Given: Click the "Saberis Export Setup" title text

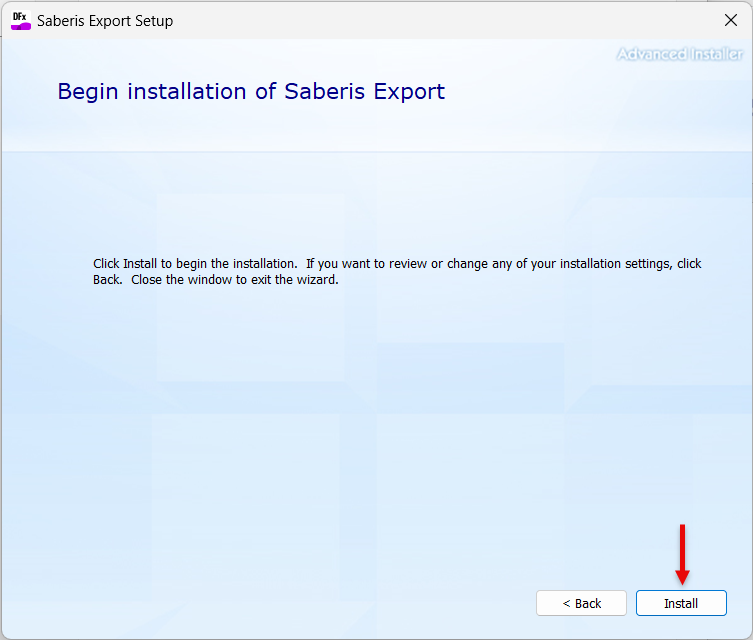Looking at the screenshot, I should tap(105, 21).
